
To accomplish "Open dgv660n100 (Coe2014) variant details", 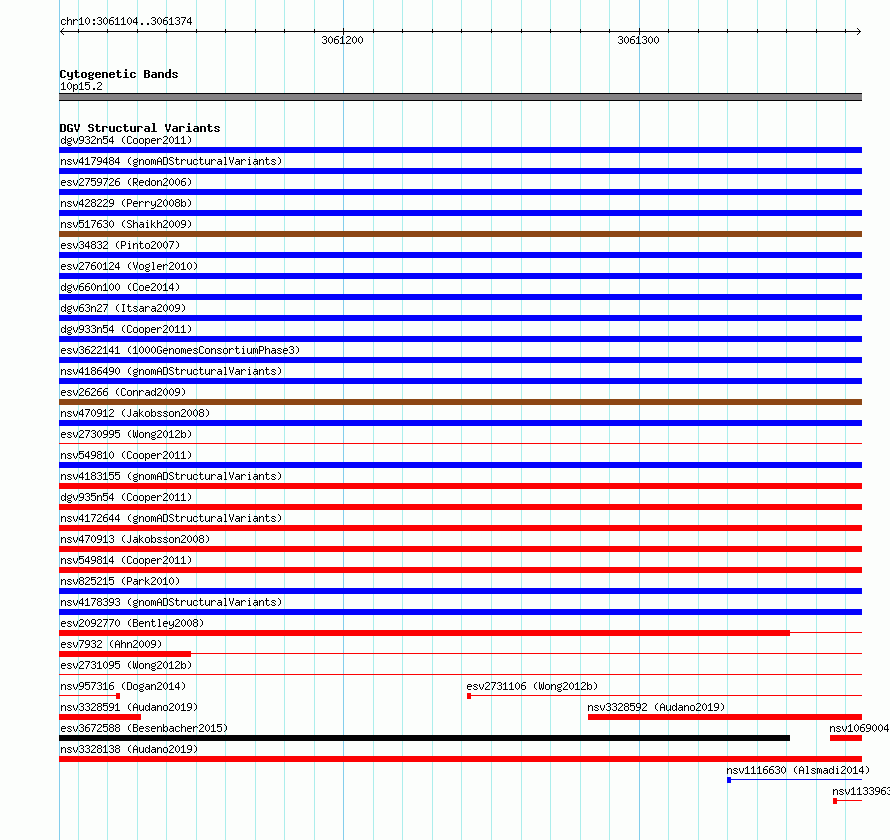I will (120, 287).
